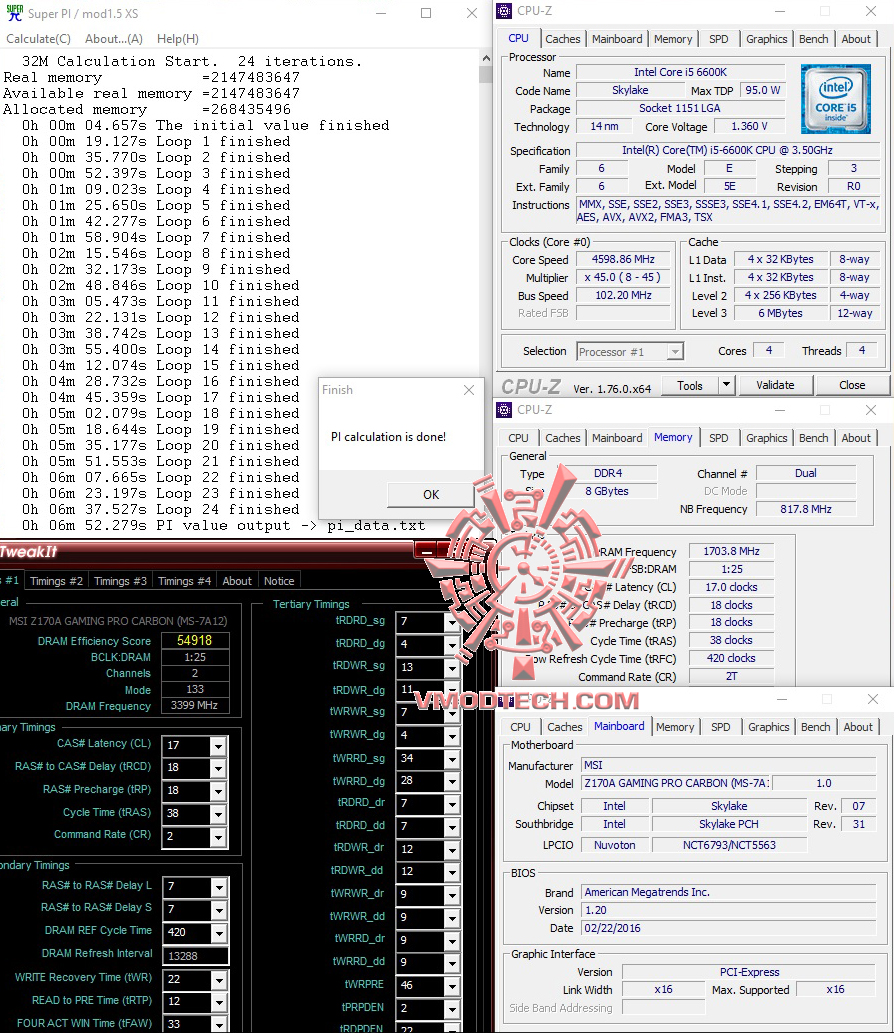Click the CPU-Z app icon in the top CPU-Z window

pos(504,11)
